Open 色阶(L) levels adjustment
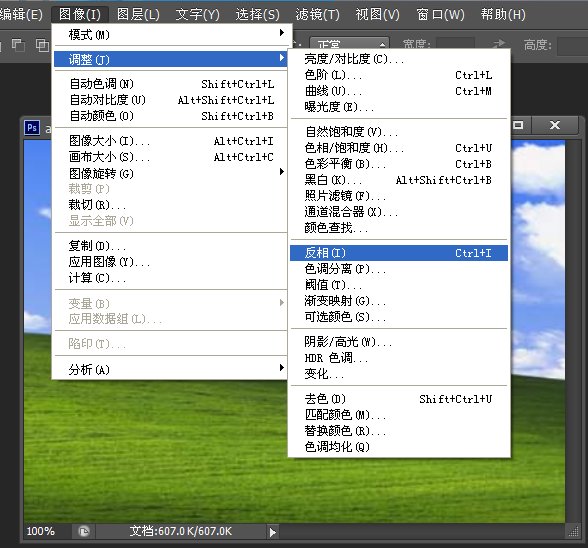This screenshot has height=548, width=588. 399,75
